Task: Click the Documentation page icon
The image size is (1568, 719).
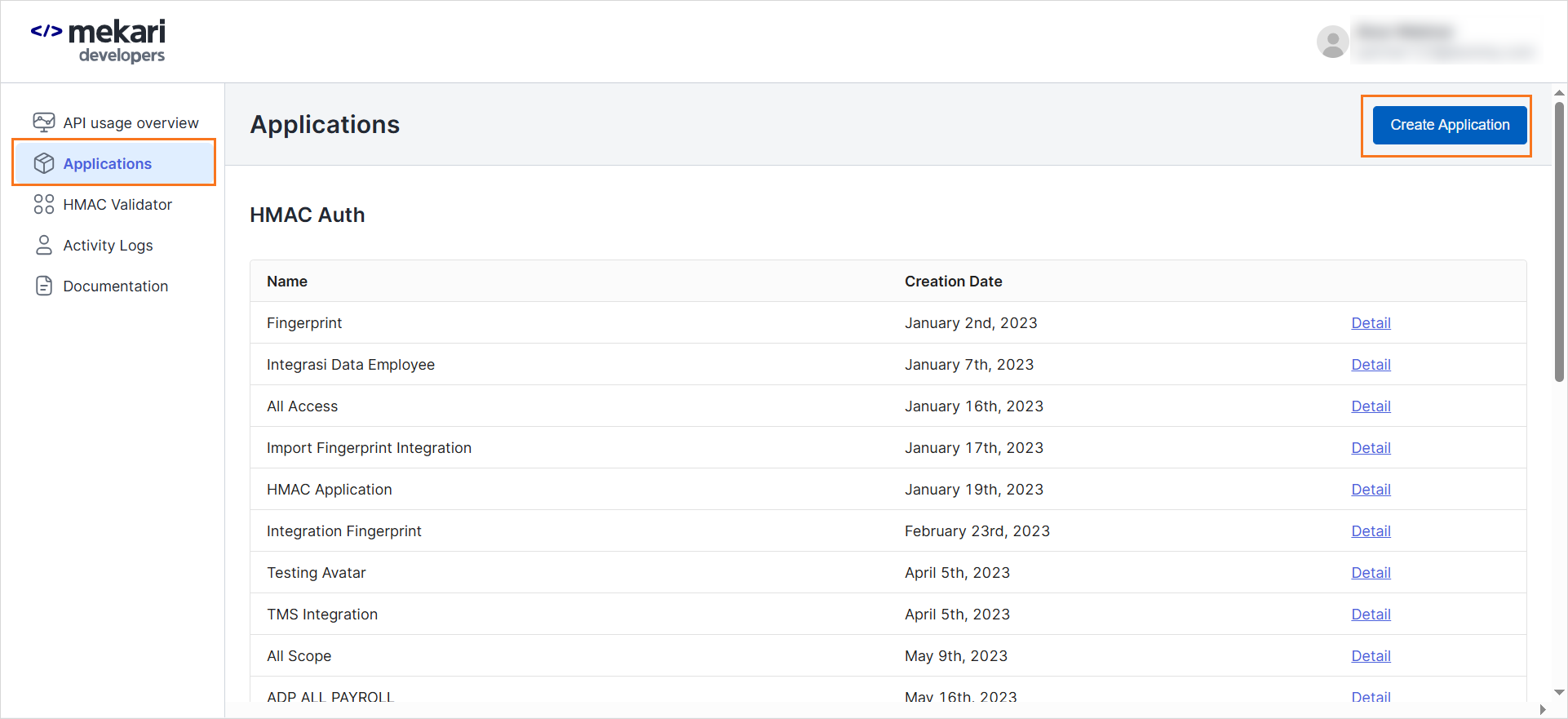Action: [x=43, y=286]
